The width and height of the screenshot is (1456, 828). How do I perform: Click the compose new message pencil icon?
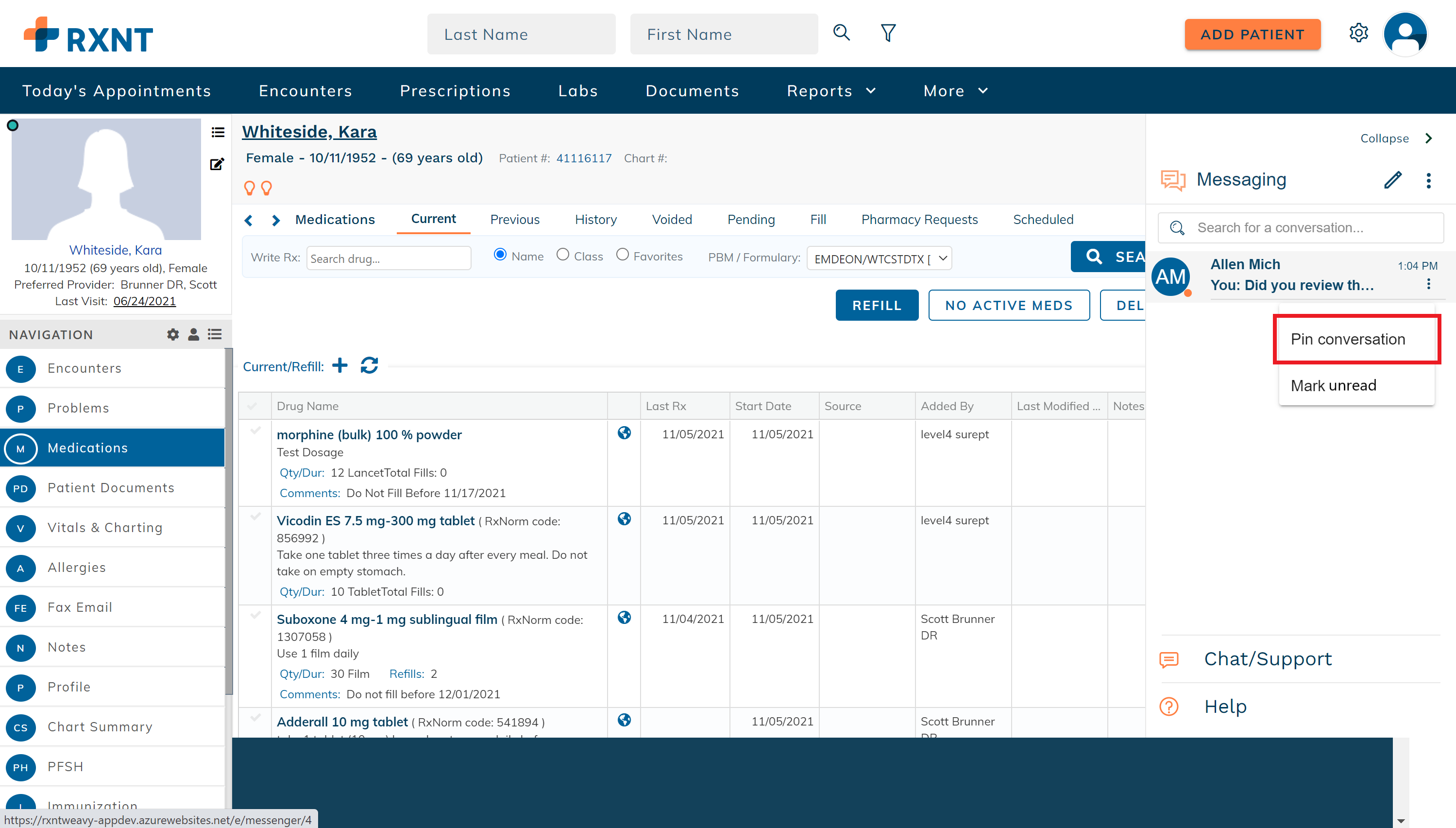point(1392,180)
